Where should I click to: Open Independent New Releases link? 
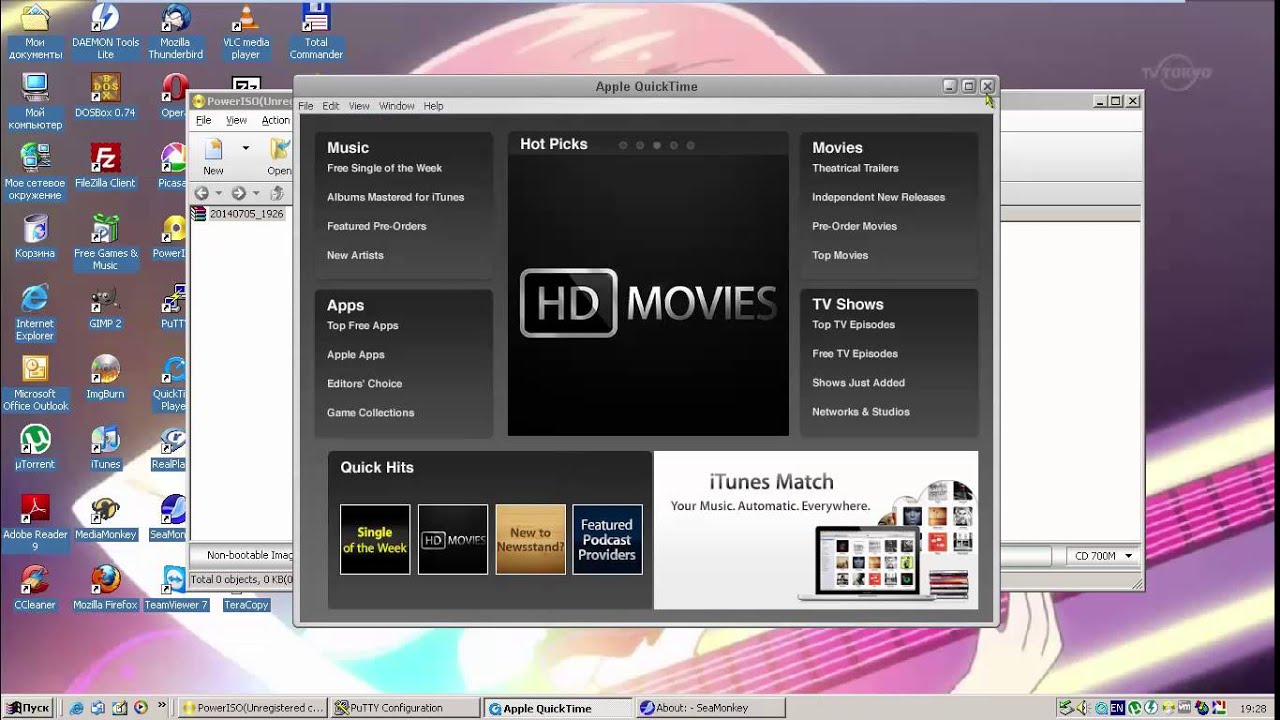(878, 197)
